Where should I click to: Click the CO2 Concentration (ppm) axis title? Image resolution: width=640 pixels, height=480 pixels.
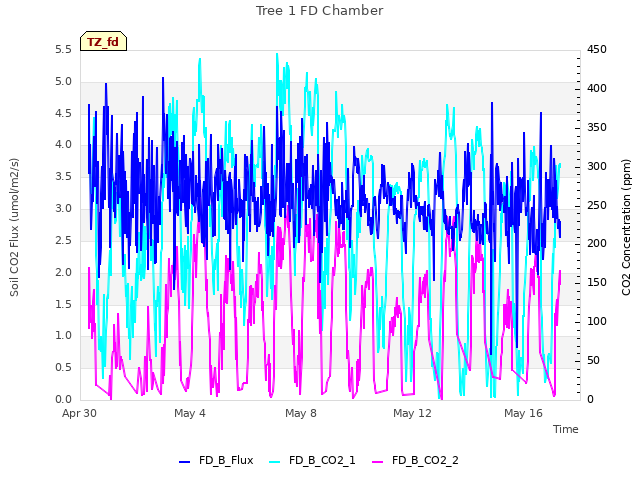pyautogui.click(x=626, y=227)
